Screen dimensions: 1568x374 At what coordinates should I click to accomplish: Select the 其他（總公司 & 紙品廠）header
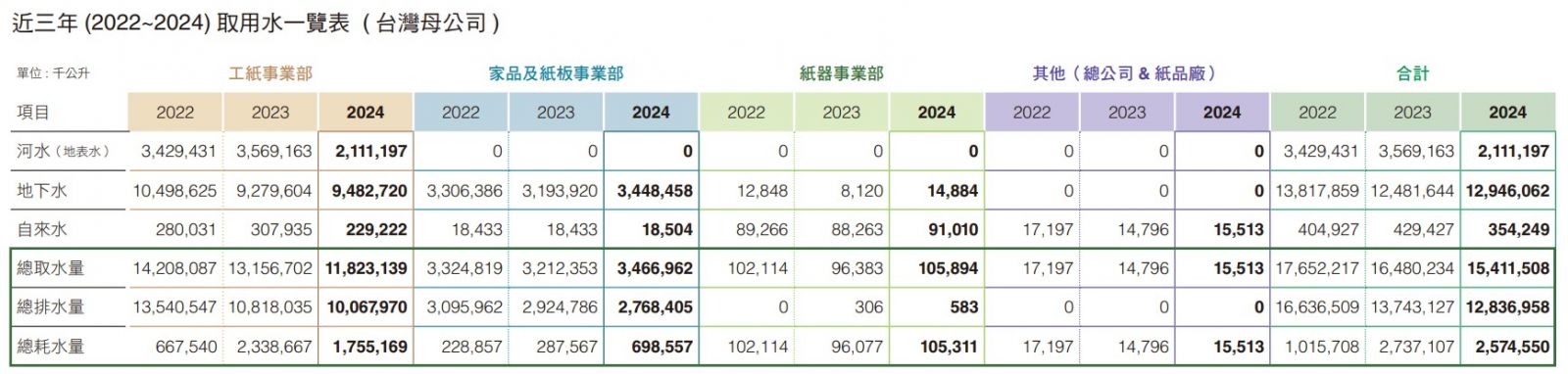point(1127,73)
